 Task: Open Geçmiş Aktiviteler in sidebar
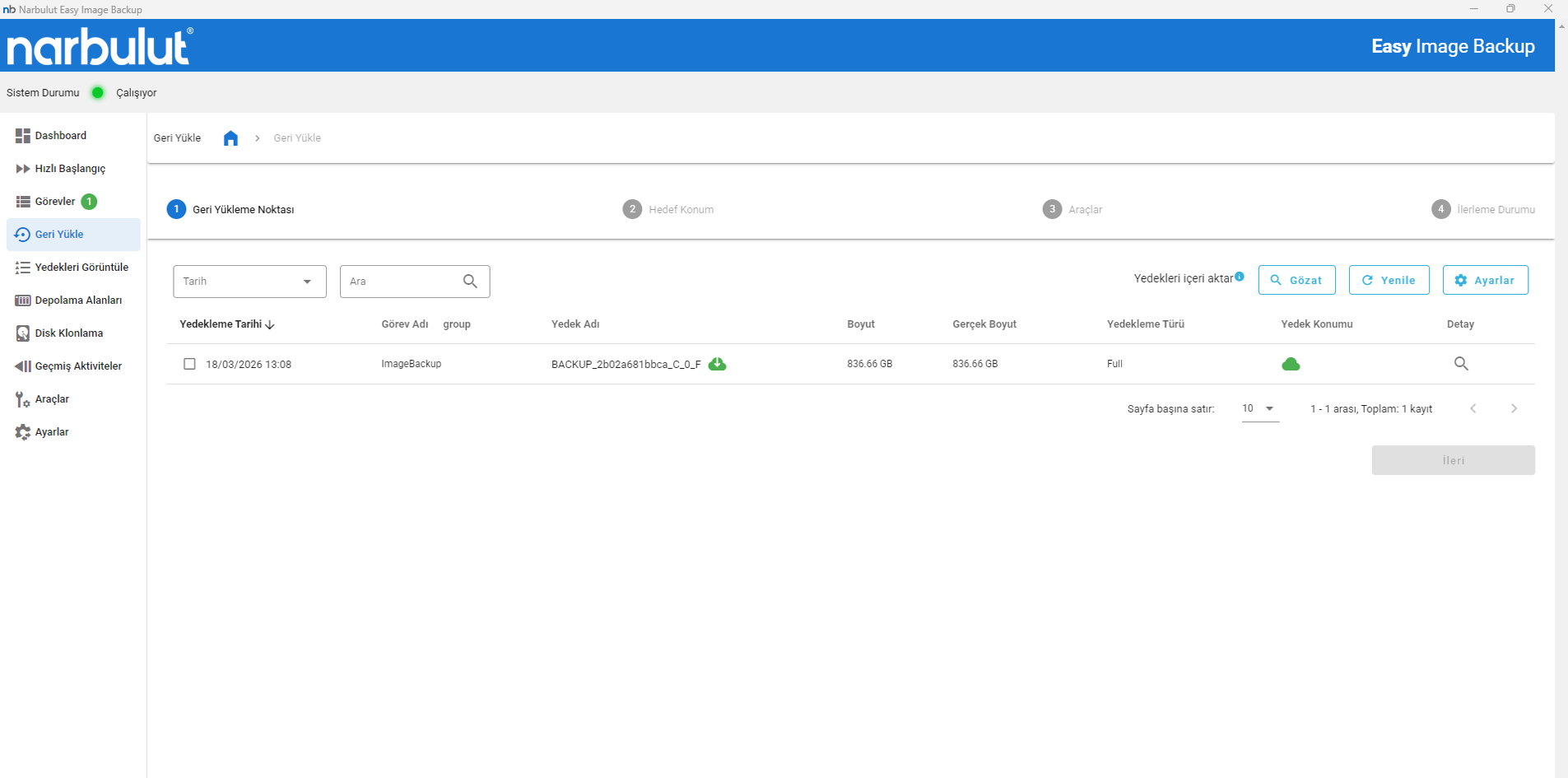point(77,366)
